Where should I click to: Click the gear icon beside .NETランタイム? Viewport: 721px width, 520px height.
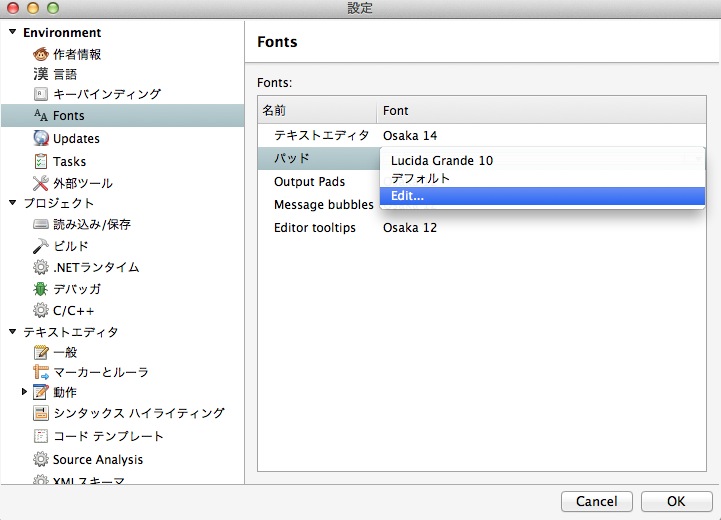40,267
